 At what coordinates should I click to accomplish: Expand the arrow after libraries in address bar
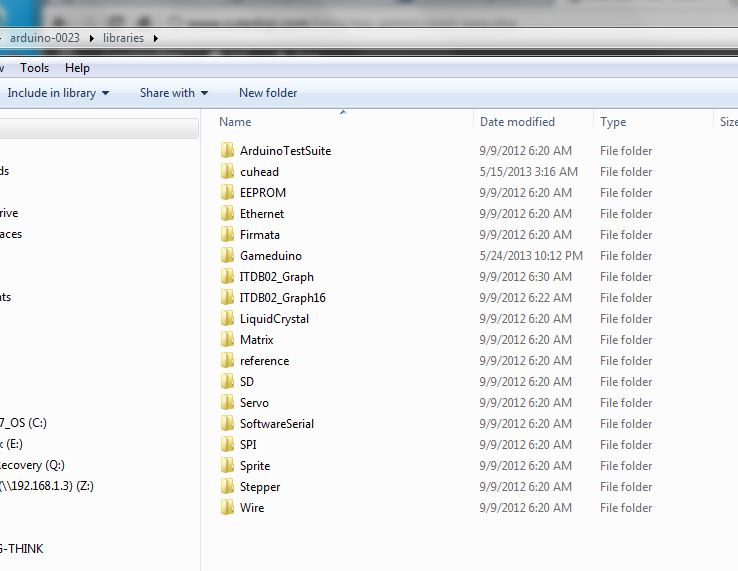coord(155,38)
